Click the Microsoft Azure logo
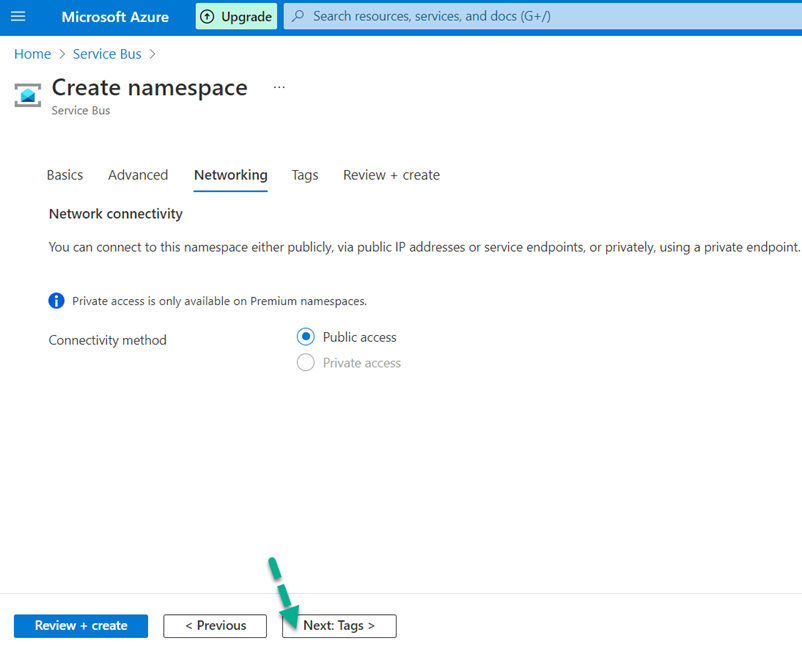This screenshot has width=802, height=646. (x=115, y=16)
